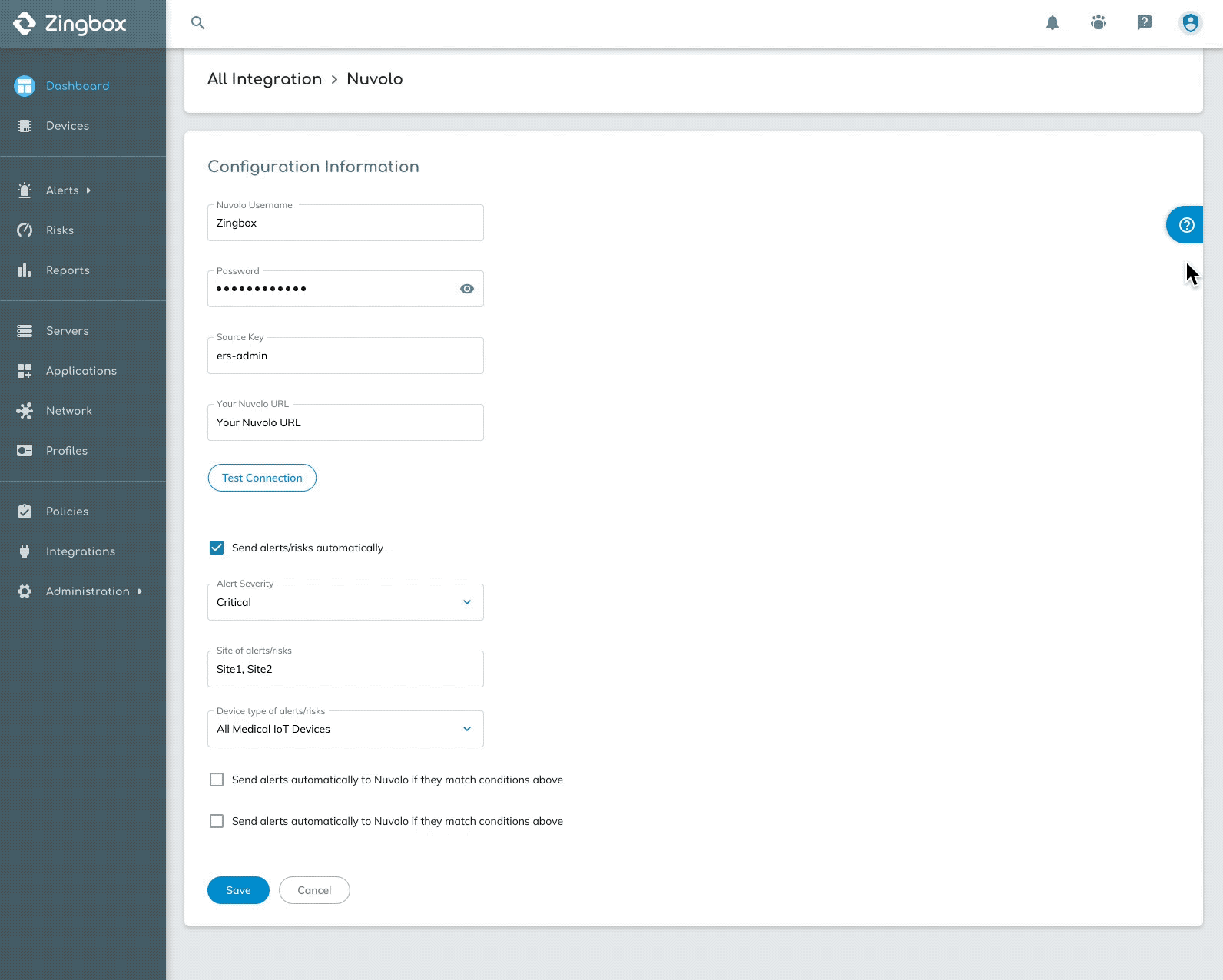The image size is (1223, 980).
Task: Click the Zingbox logo
Action: [70, 24]
